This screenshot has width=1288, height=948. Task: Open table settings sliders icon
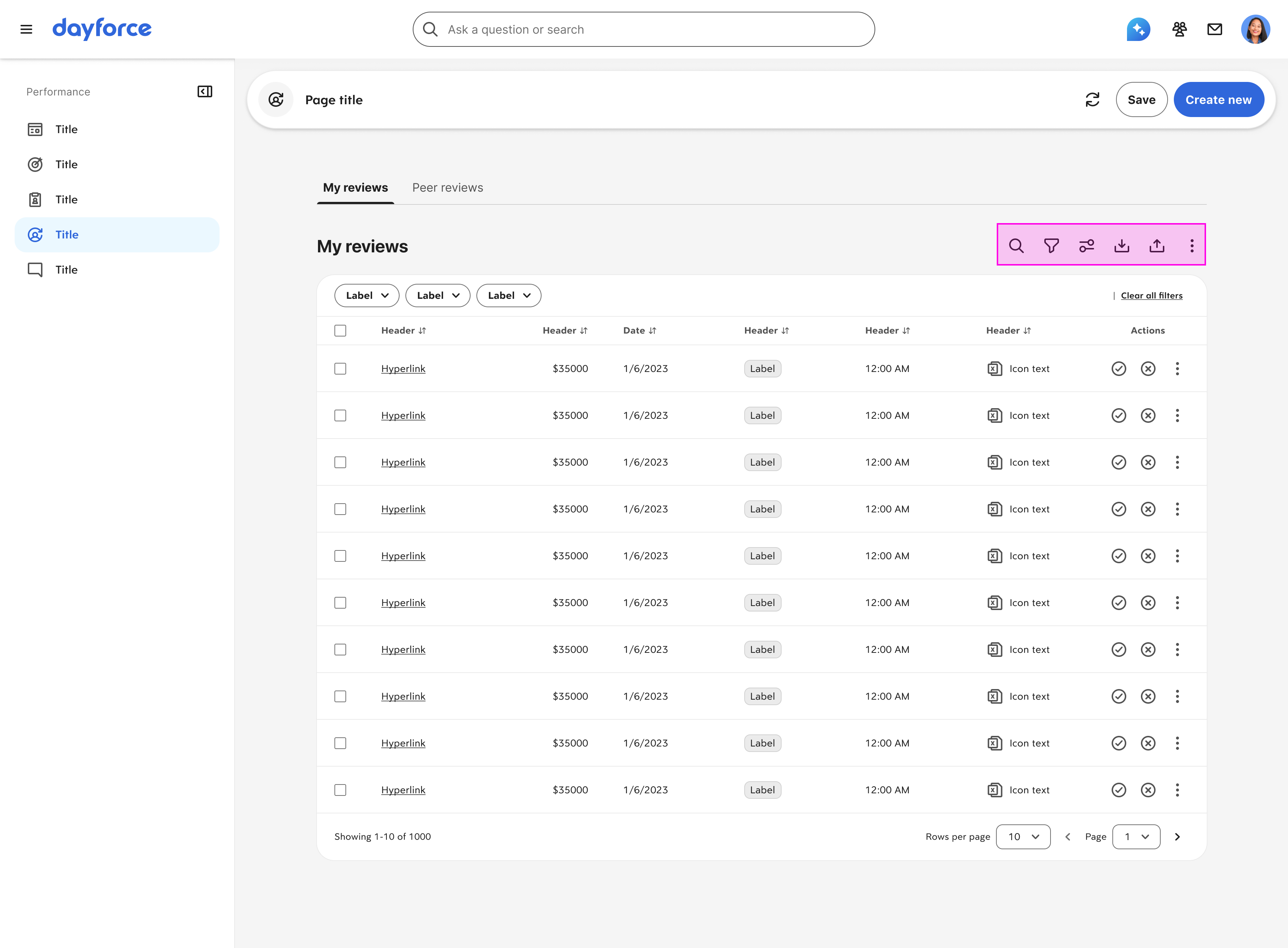(1086, 246)
